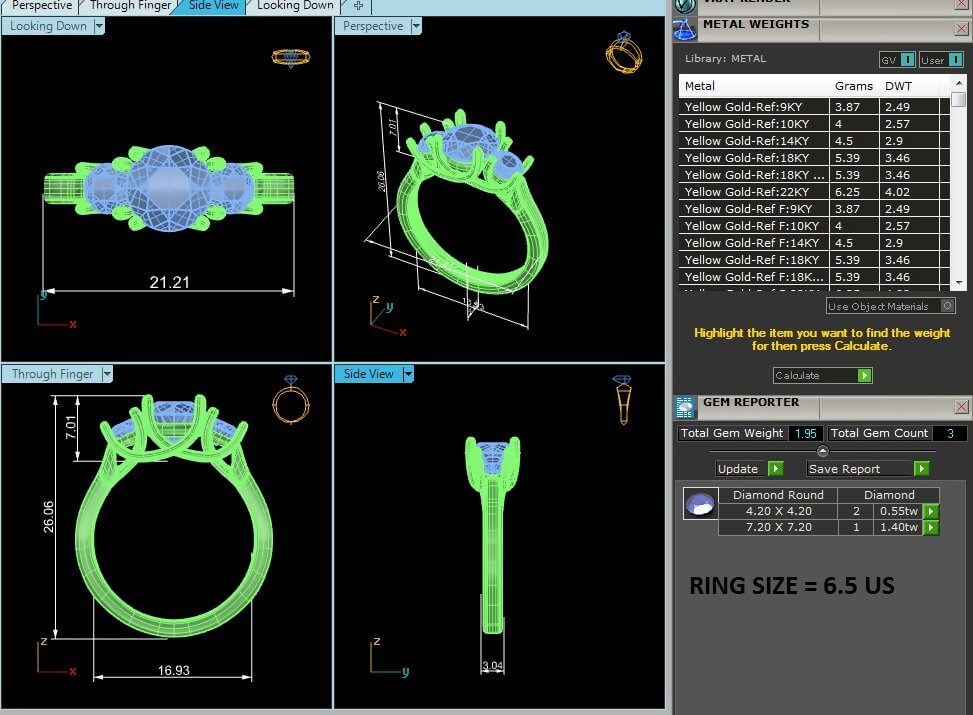Click the ring icon in Through Finger viewport
The width and height of the screenshot is (973, 715).
(x=291, y=401)
